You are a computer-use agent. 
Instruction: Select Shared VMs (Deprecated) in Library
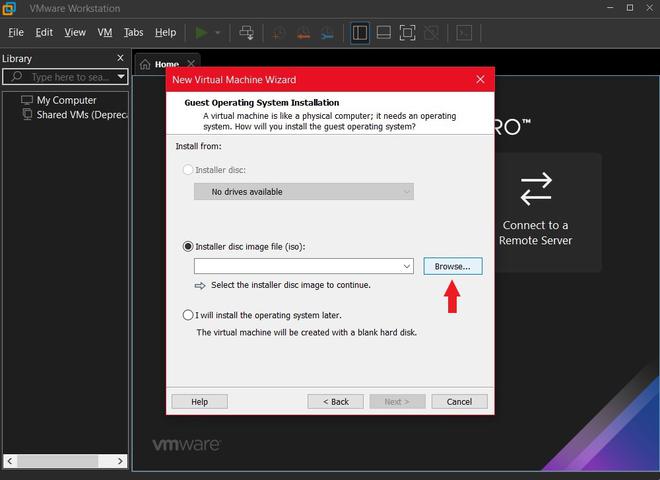[x=82, y=115]
